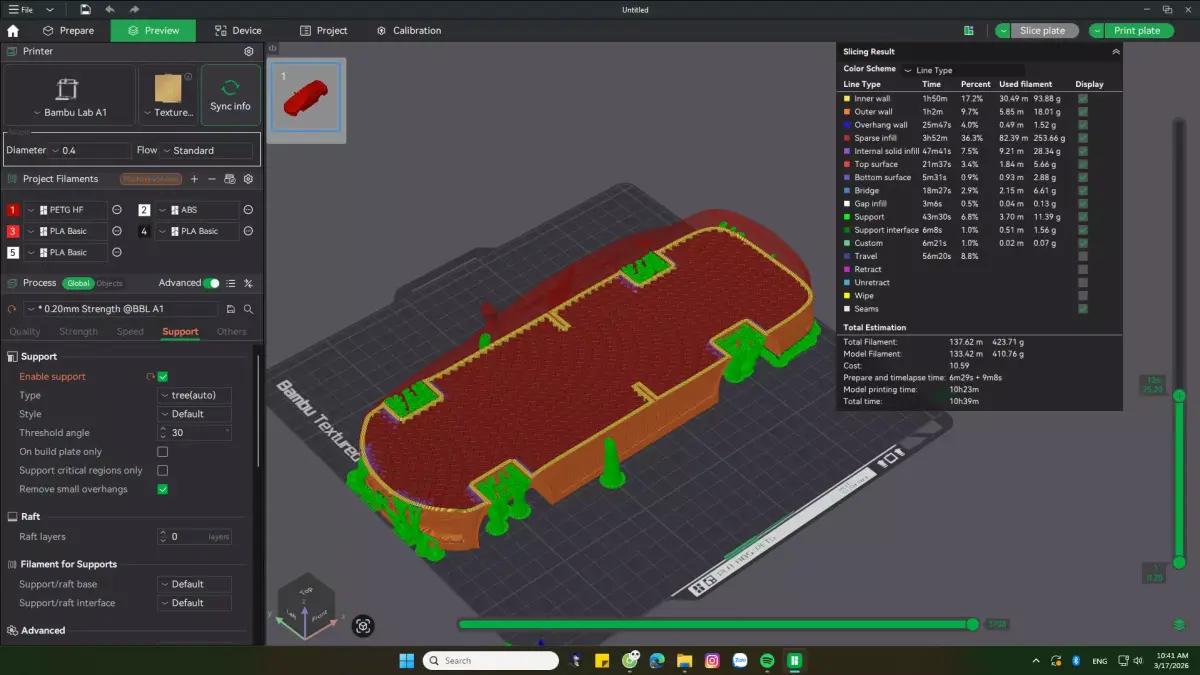Click the Print plate button
Viewport: 1200px width, 675px height.
[x=1137, y=31]
